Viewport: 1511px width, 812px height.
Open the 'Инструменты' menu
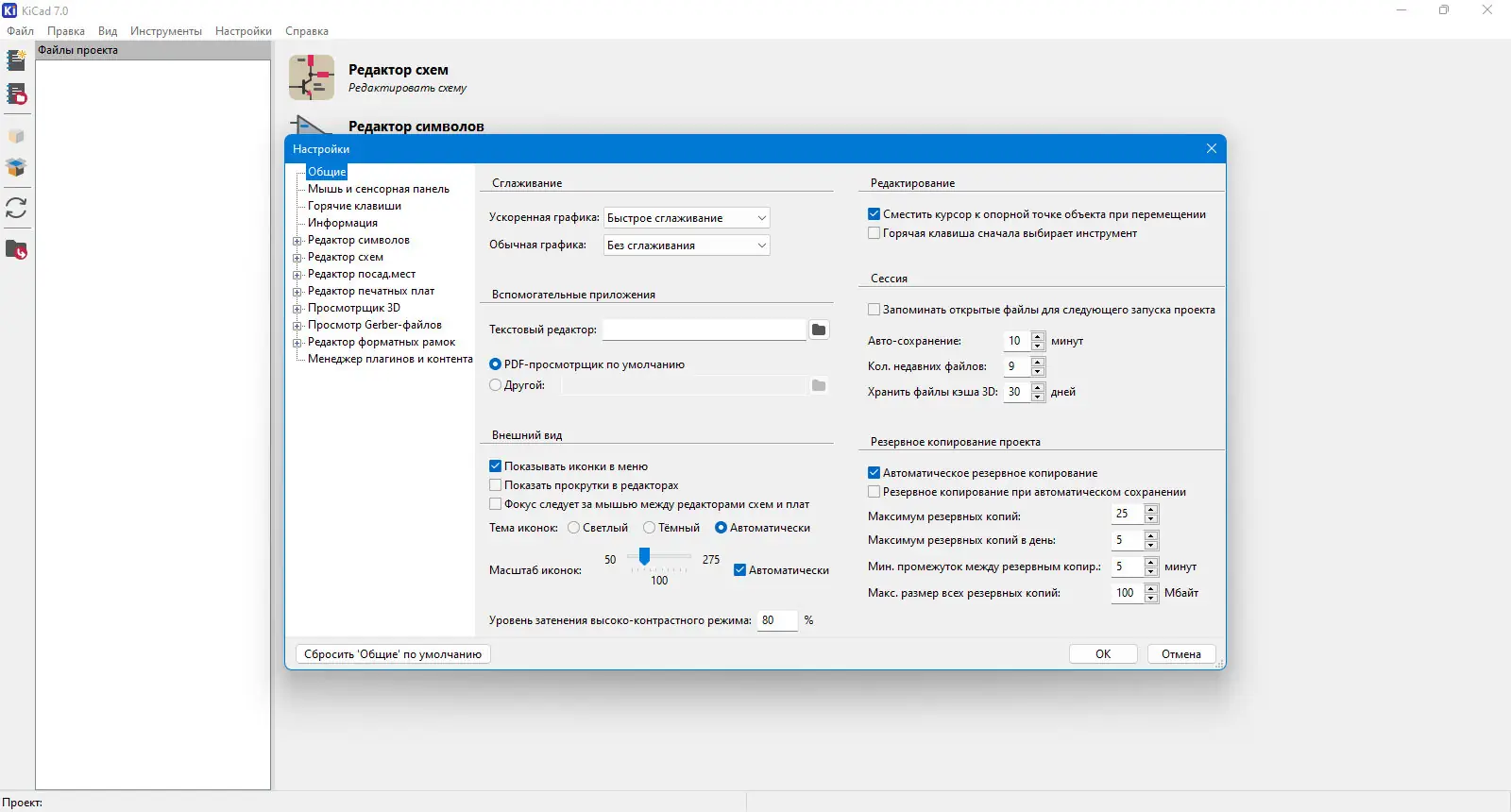pyautogui.click(x=166, y=31)
